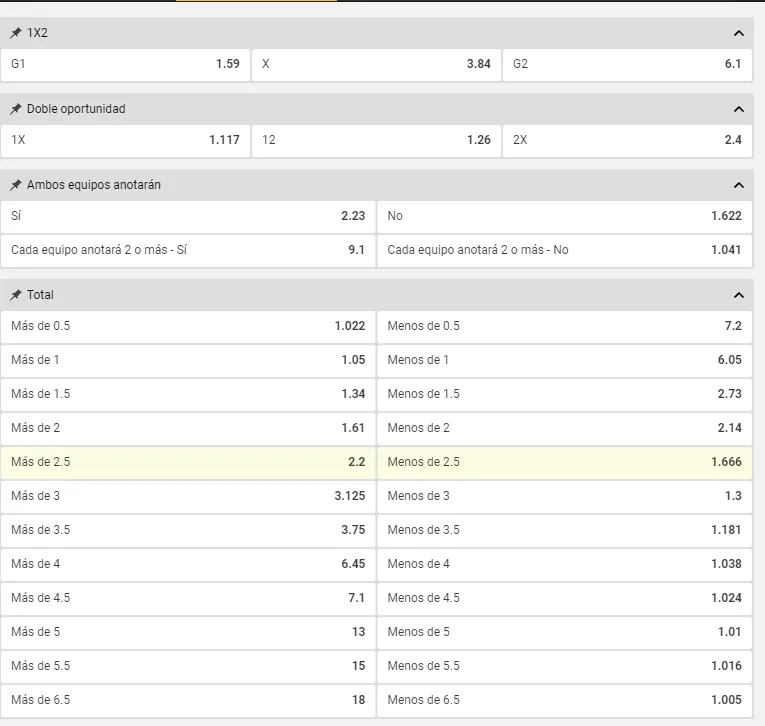Select draw X at 3.84
This screenshot has width=765, height=726.
point(376,64)
